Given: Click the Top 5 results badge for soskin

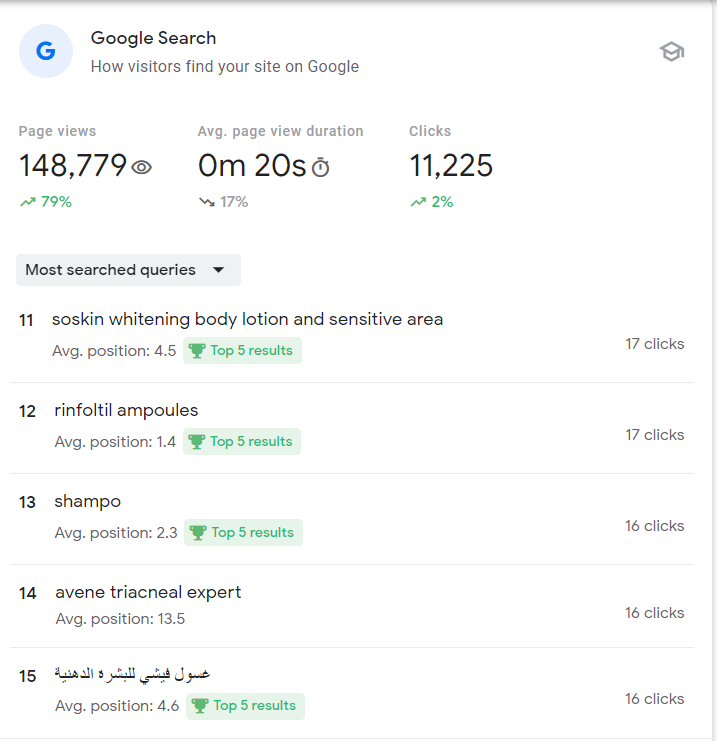Looking at the screenshot, I should pos(242,350).
